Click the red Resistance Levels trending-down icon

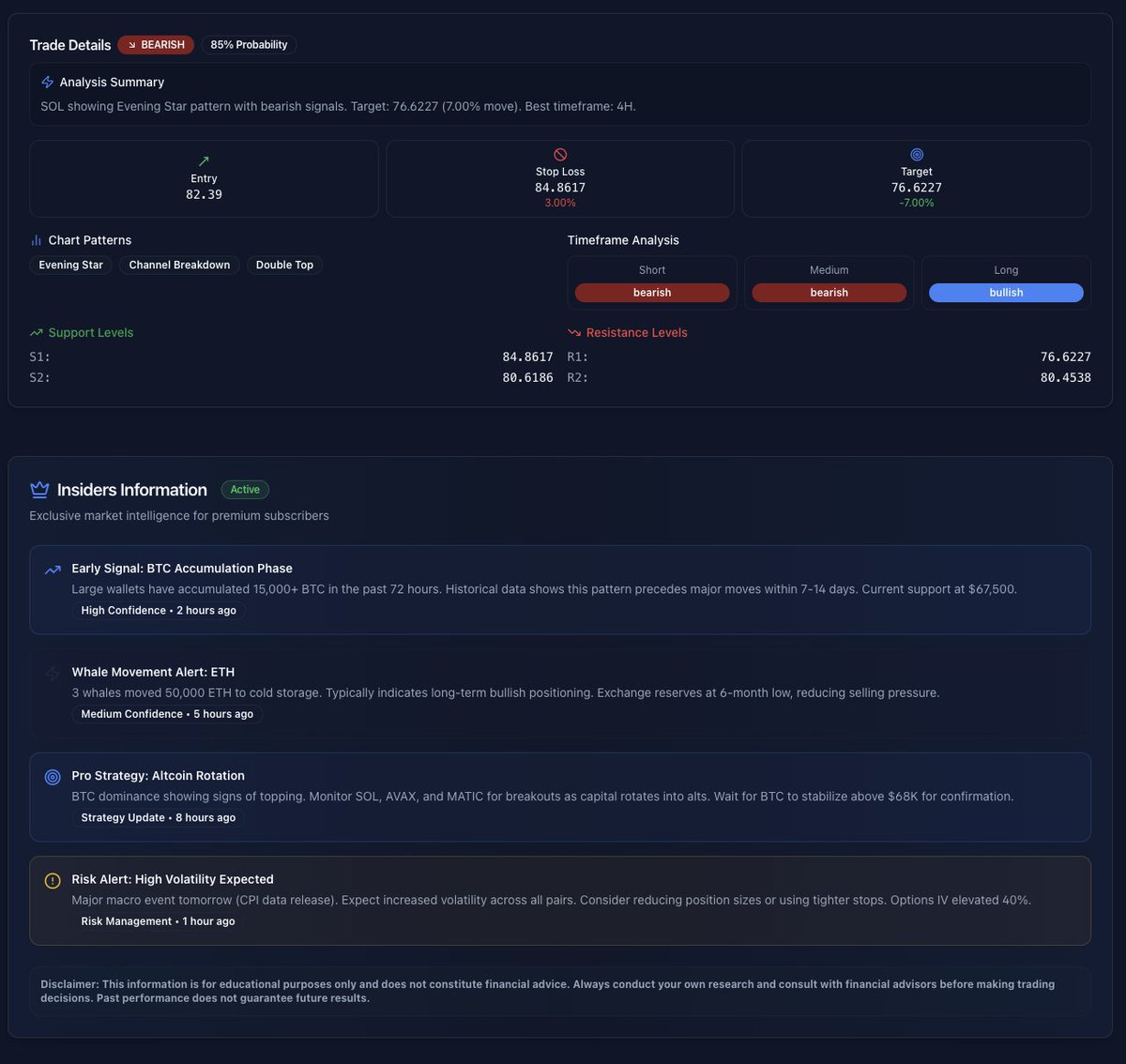tap(574, 332)
